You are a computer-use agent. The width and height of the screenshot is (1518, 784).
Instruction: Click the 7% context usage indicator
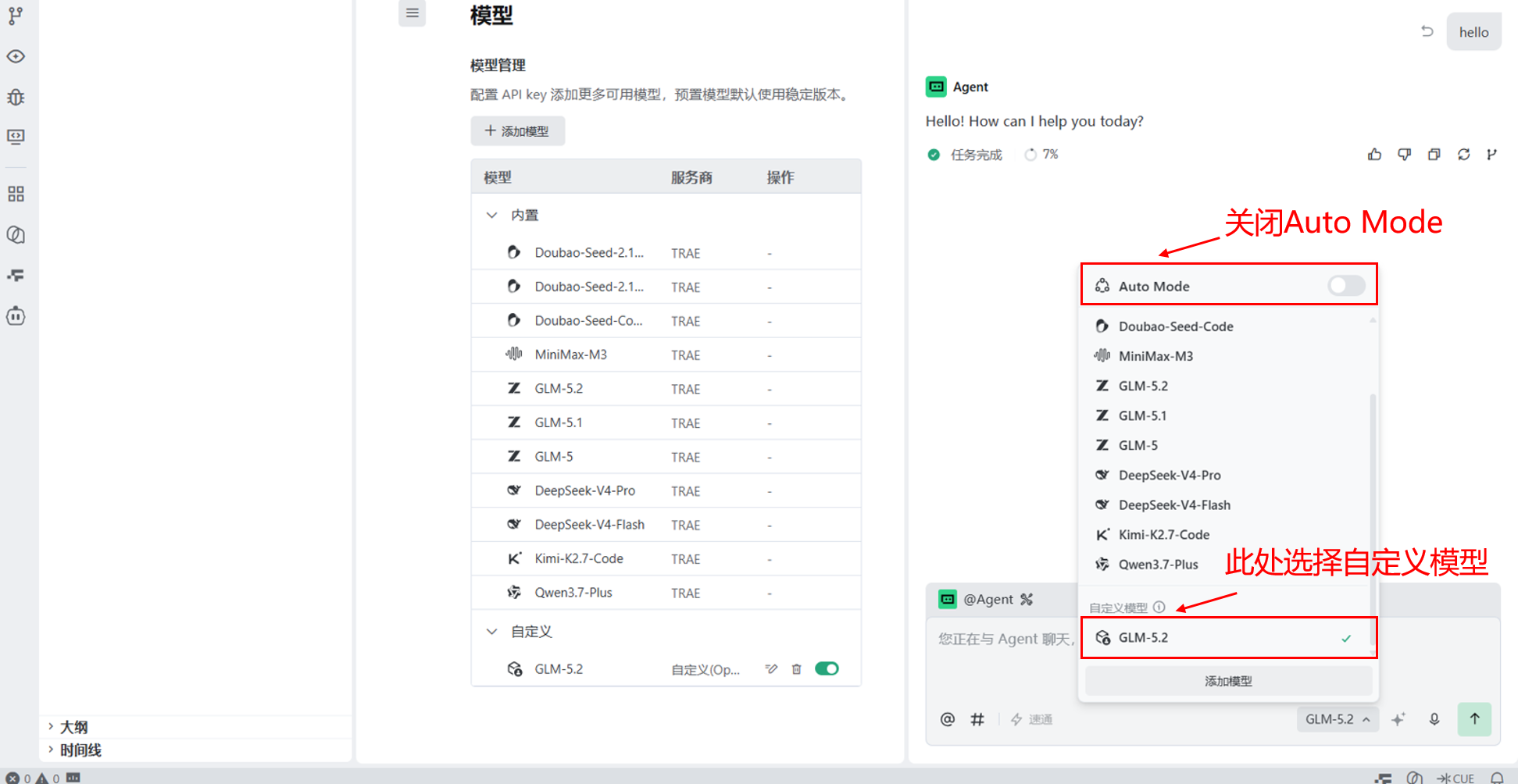point(1041,155)
